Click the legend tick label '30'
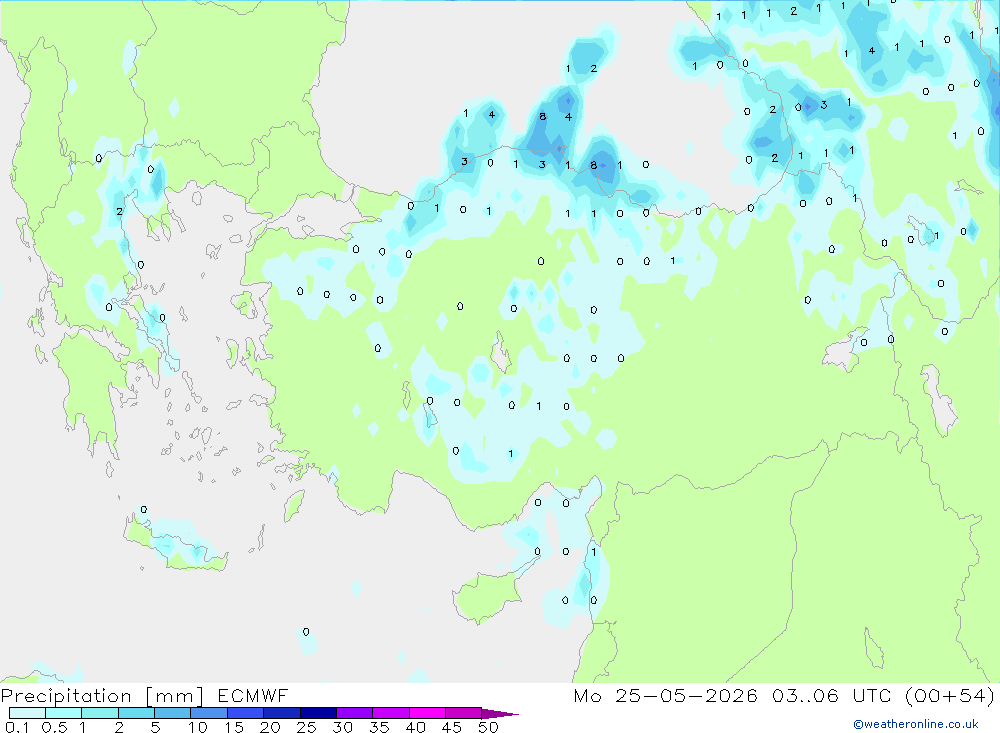This screenshot has height=733, width=1000. (x=342, y=727)
